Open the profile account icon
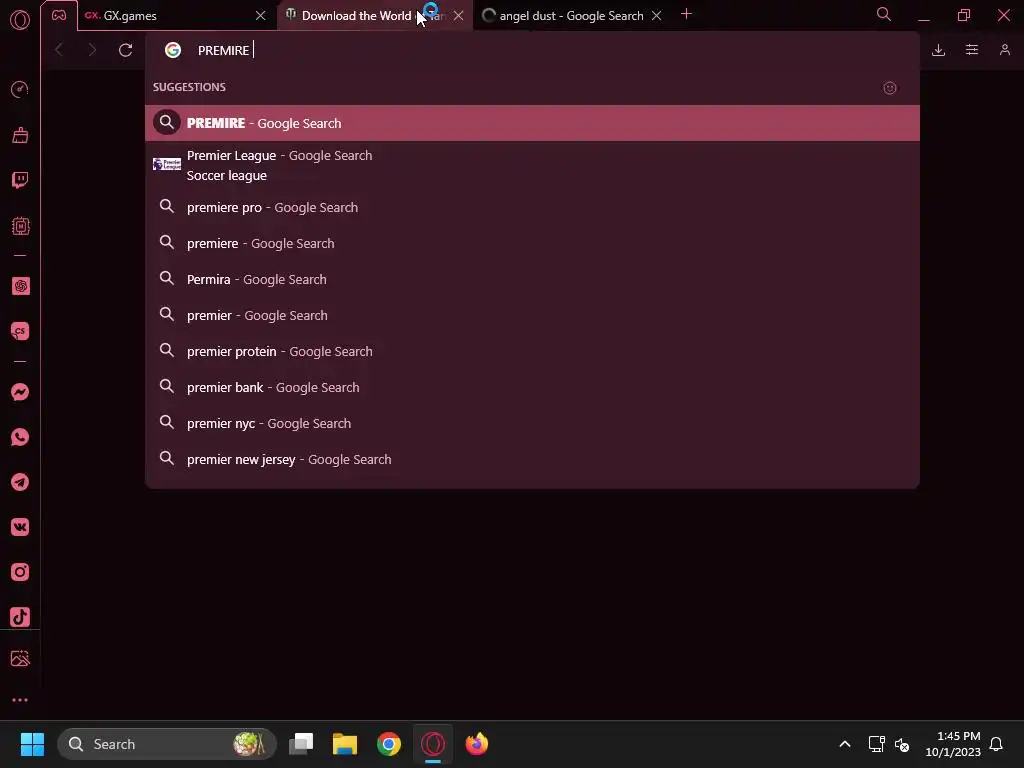Viewport: 1024px width, 768px height. [x=1005, y=50]
